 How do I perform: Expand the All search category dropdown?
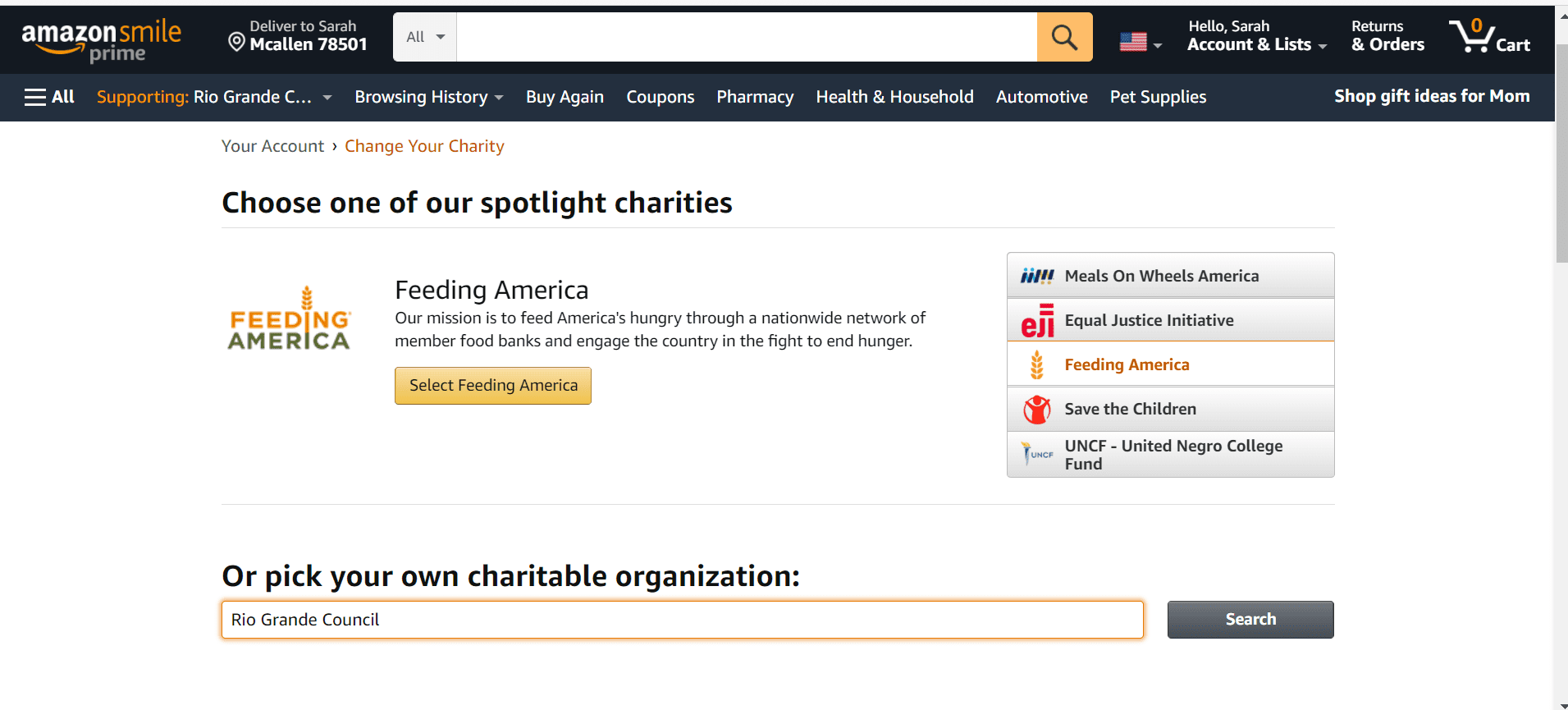coord(425,37)
